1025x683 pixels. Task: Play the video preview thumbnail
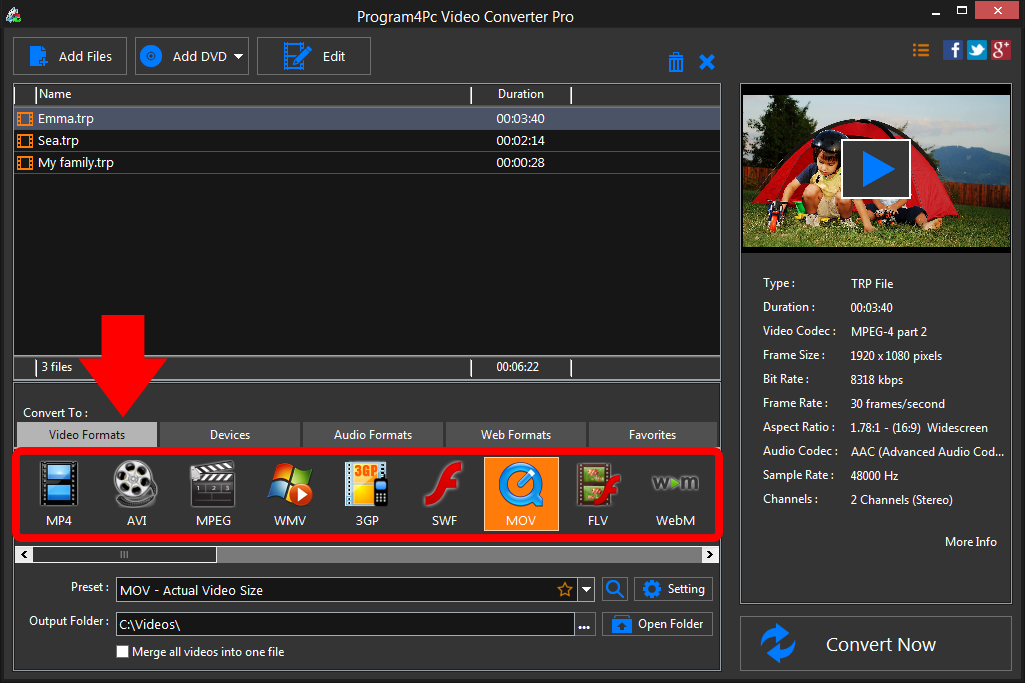876,168
